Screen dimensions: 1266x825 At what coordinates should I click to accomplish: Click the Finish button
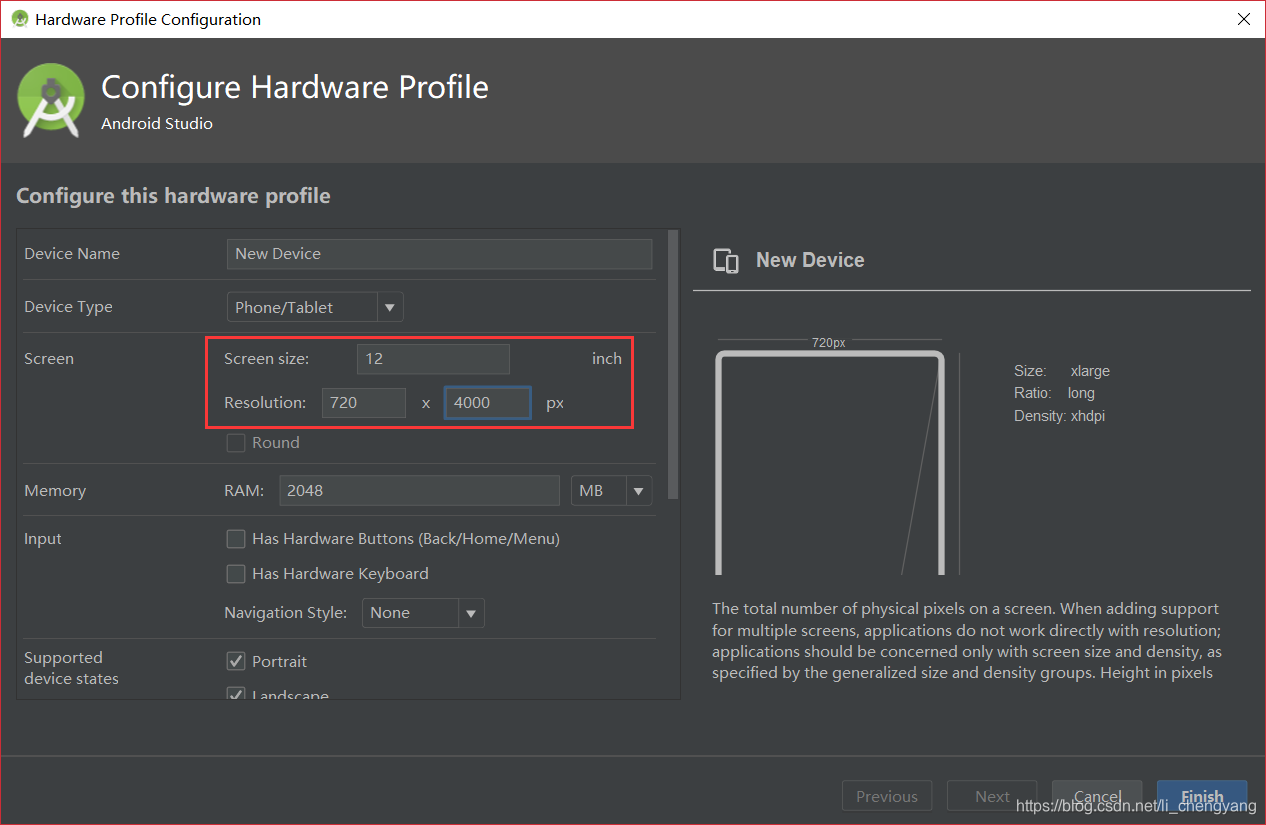(x=1202, y=797)
